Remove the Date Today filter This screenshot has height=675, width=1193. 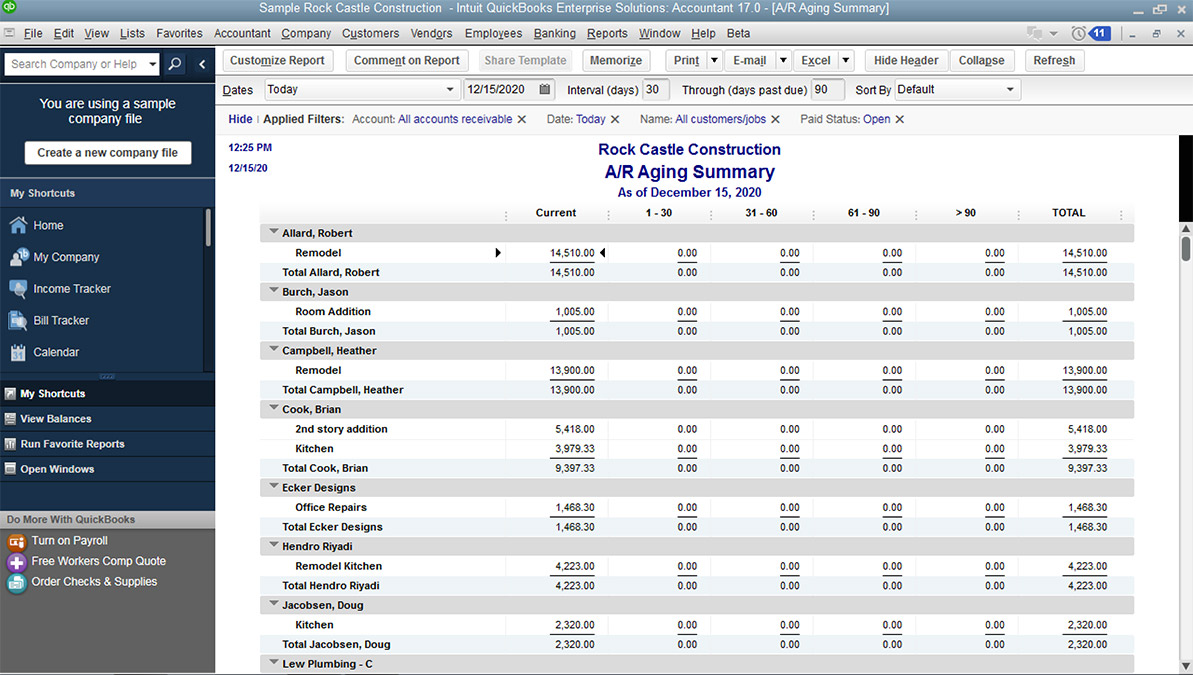(x=615, y=119)
